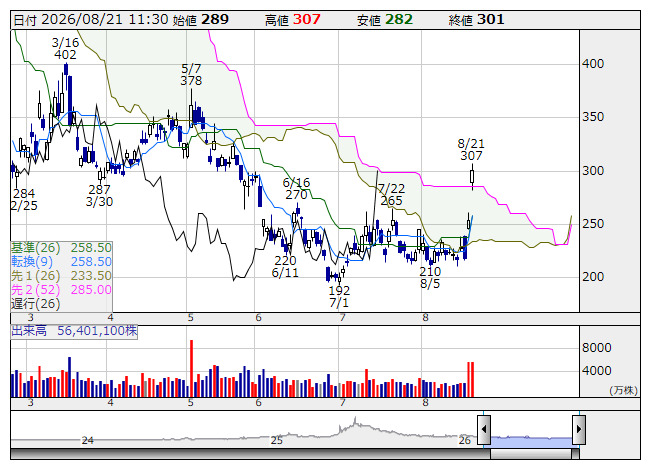The height and width of the screenshot is (470, 653).
Task: Click the 高値 307 value in header
Action: [x=293, y=20]
